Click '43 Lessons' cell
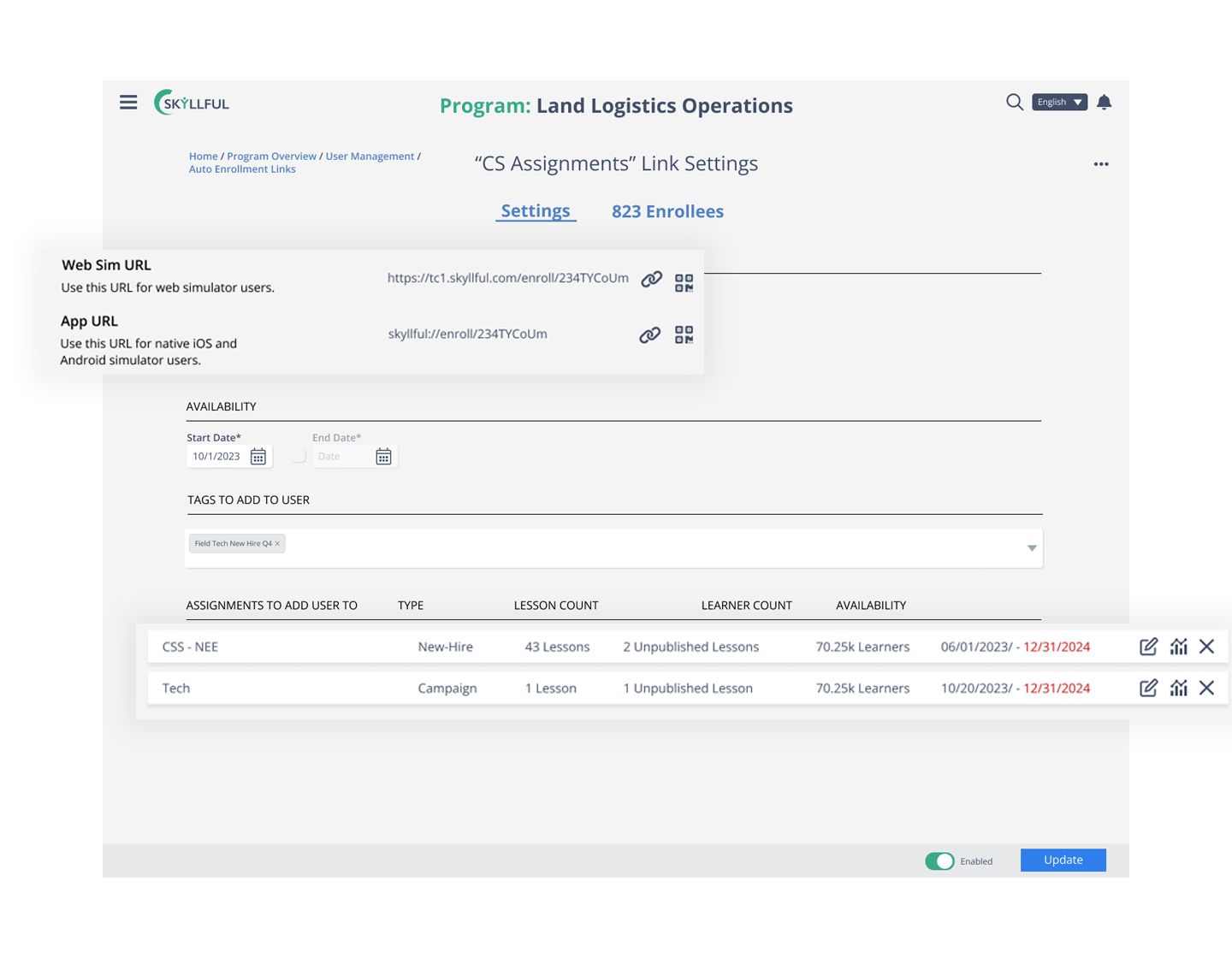This screenshot has height=958, width=1232. (557, 647)
